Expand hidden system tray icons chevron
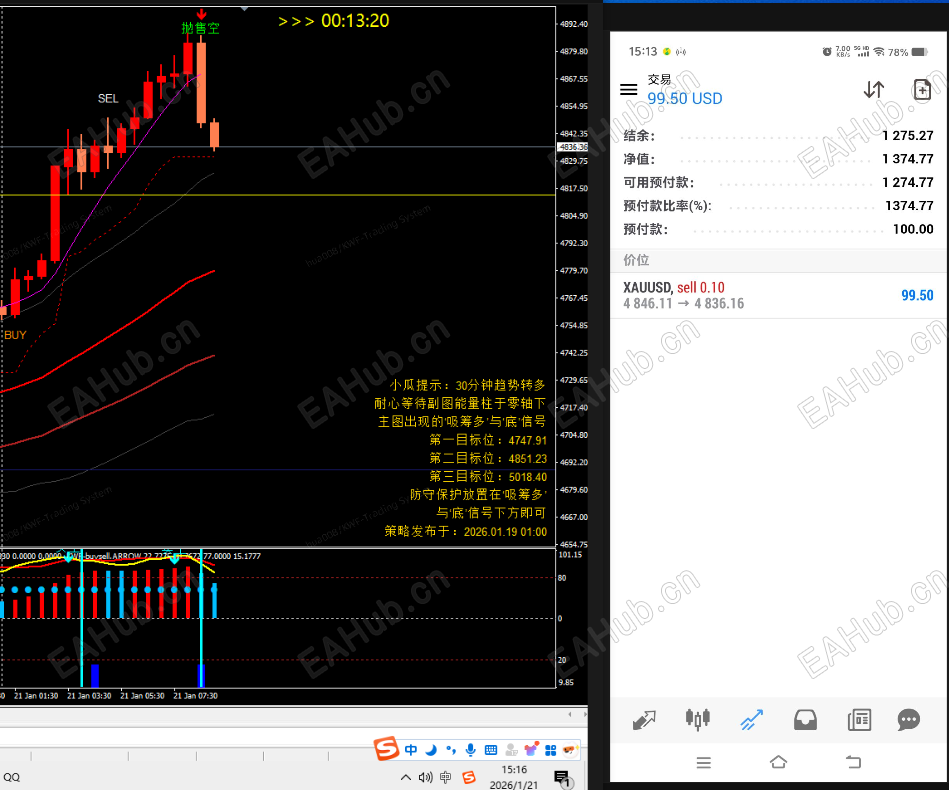Image resolution: width=949 pixels, height=790 pixels. coord(406,777)
